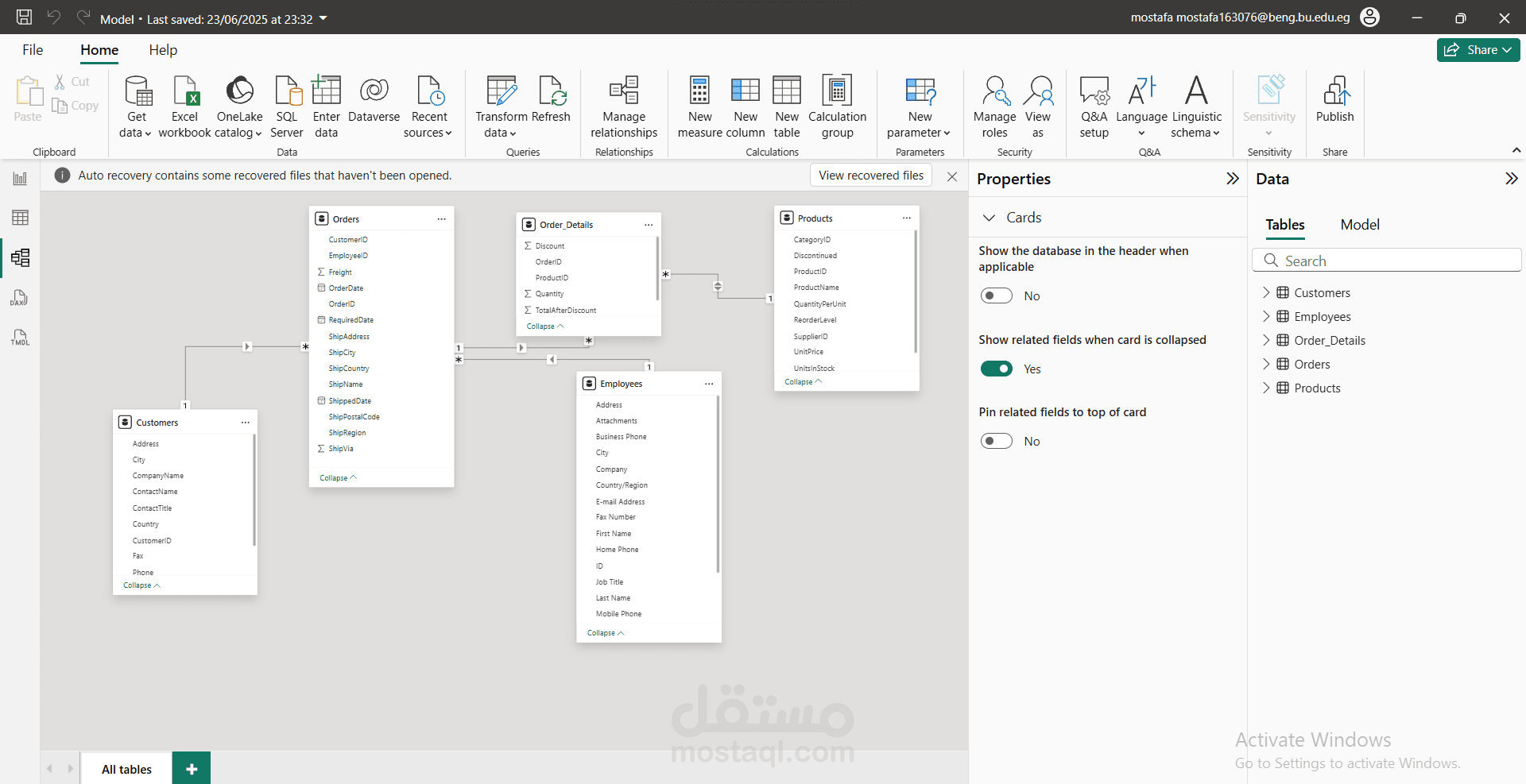Click View recovered files button
The image size is (1526, 784).
(x=870, y=176)
